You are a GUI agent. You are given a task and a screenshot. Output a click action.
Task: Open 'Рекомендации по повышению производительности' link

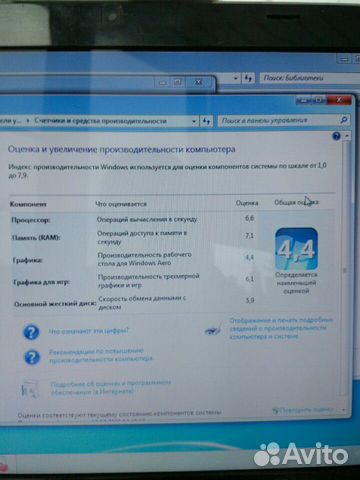click(x=101, y=355)
